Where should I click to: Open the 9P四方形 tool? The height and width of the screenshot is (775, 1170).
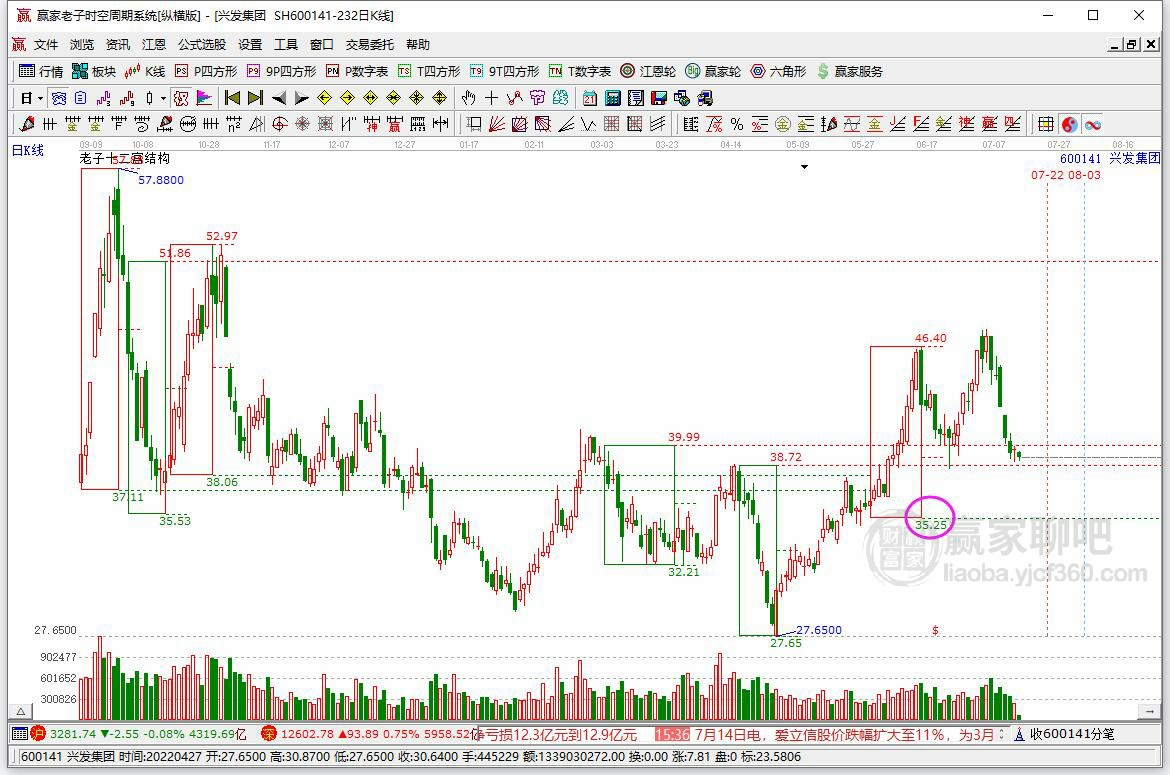pyautogui.click(x=281, y=71)
